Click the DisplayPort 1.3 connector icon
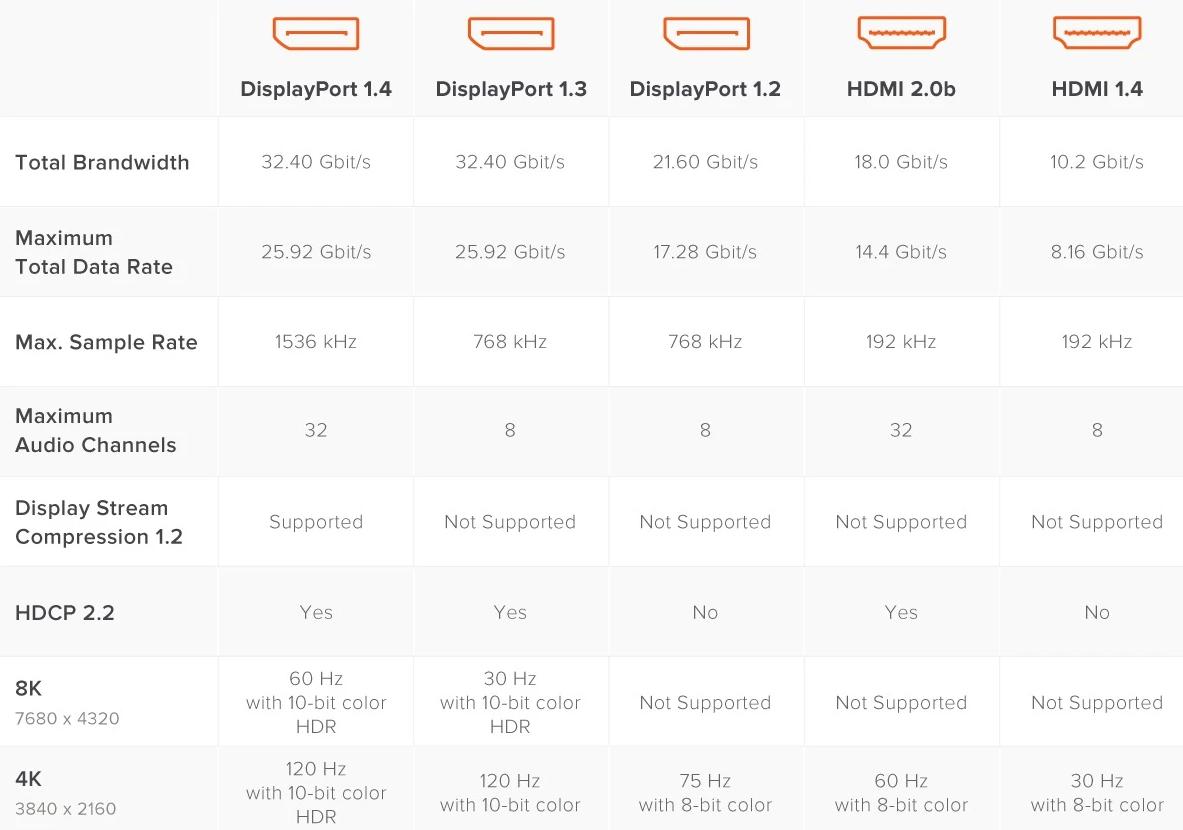This screenshot has height=830, width=1183. pos(510,34)
